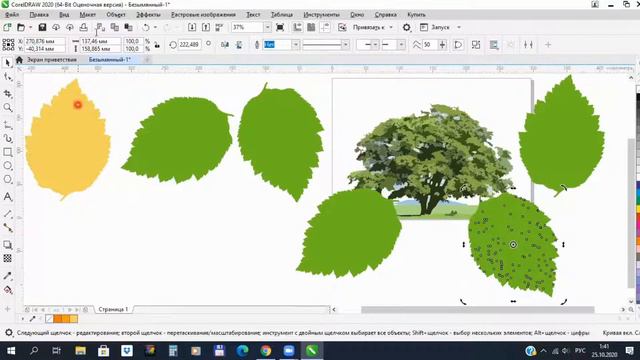Toggle full-screen preview icon

[280, 27]
